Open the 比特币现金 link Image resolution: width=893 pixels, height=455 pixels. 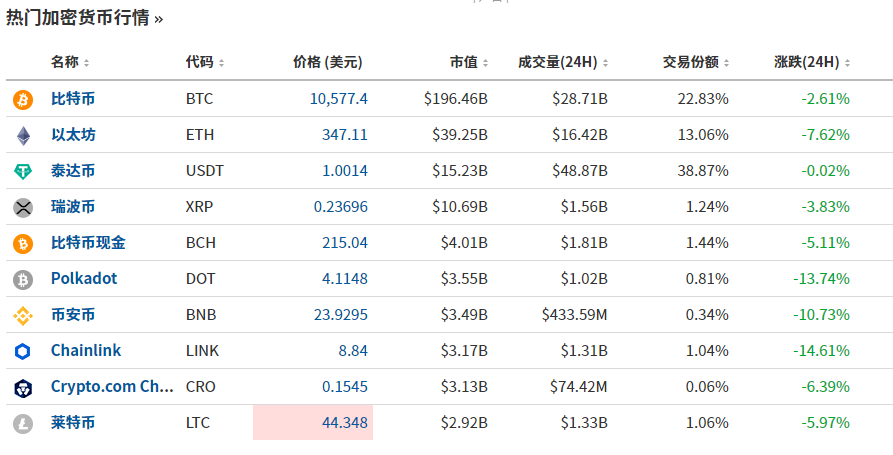click(88, 242)
